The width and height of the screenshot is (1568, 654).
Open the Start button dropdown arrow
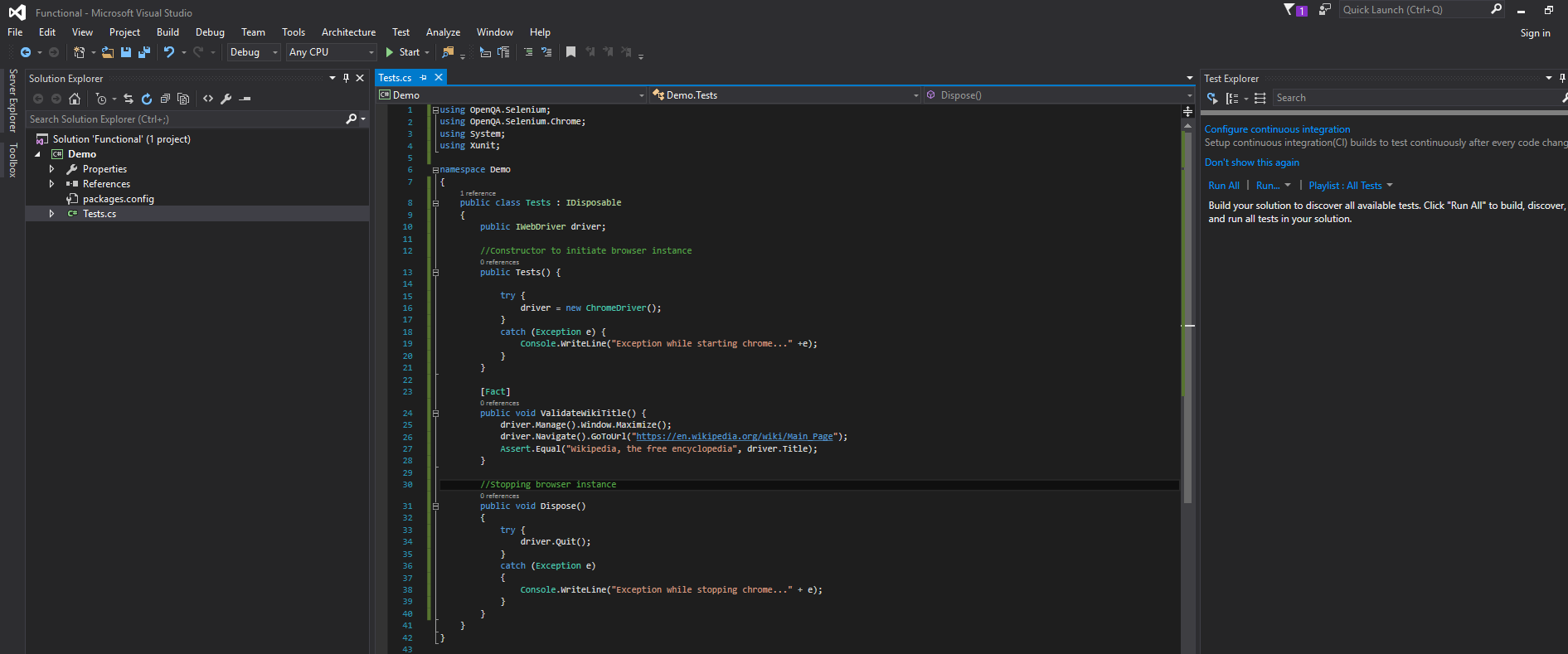pos(427,52)
